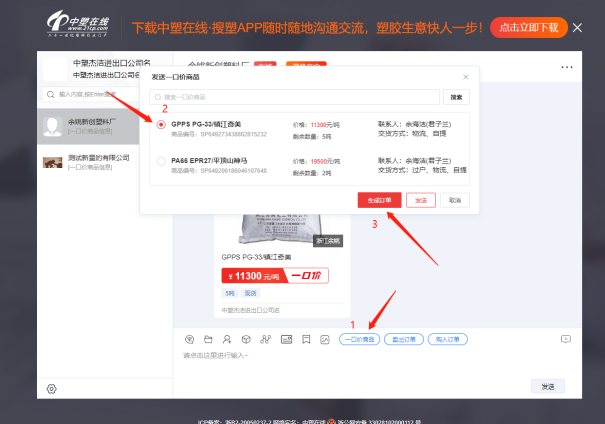Image resolution: width=605 pixels, height=424 pixels.
Task: Click the 19500元/吨 price in dialog
Action: 325,161
